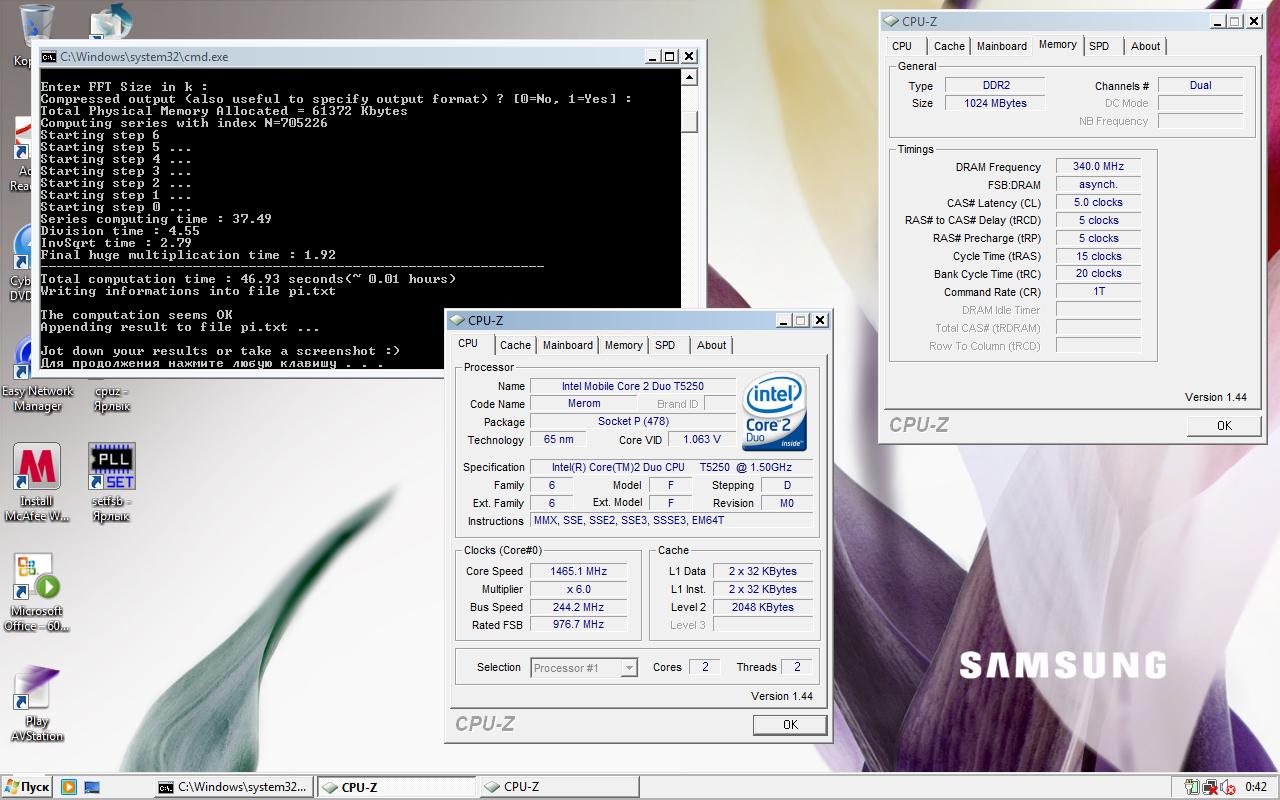Click OK in the CPU-Z CPU window
The image size is (1280, 800).
coord(790,725)
